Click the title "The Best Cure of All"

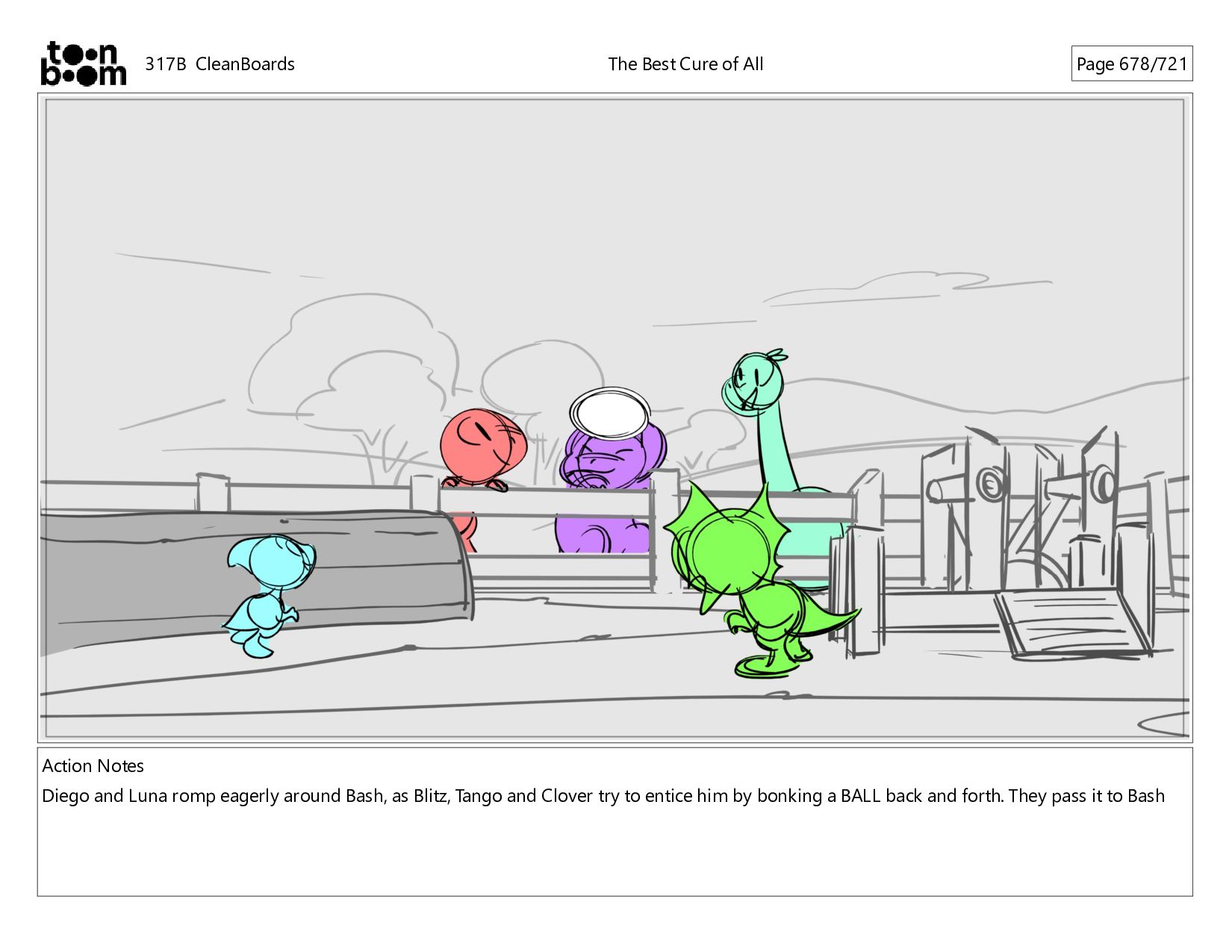click(685, 64)
